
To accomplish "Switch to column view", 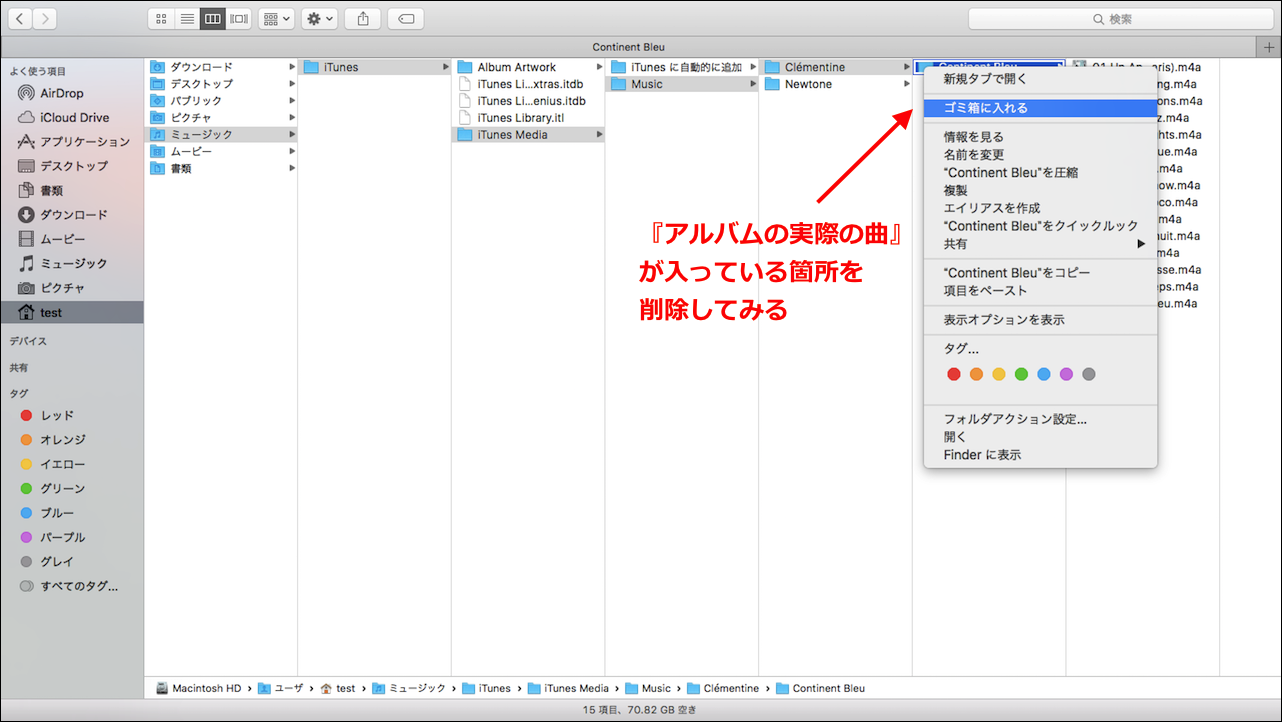I will coord(213,18).
